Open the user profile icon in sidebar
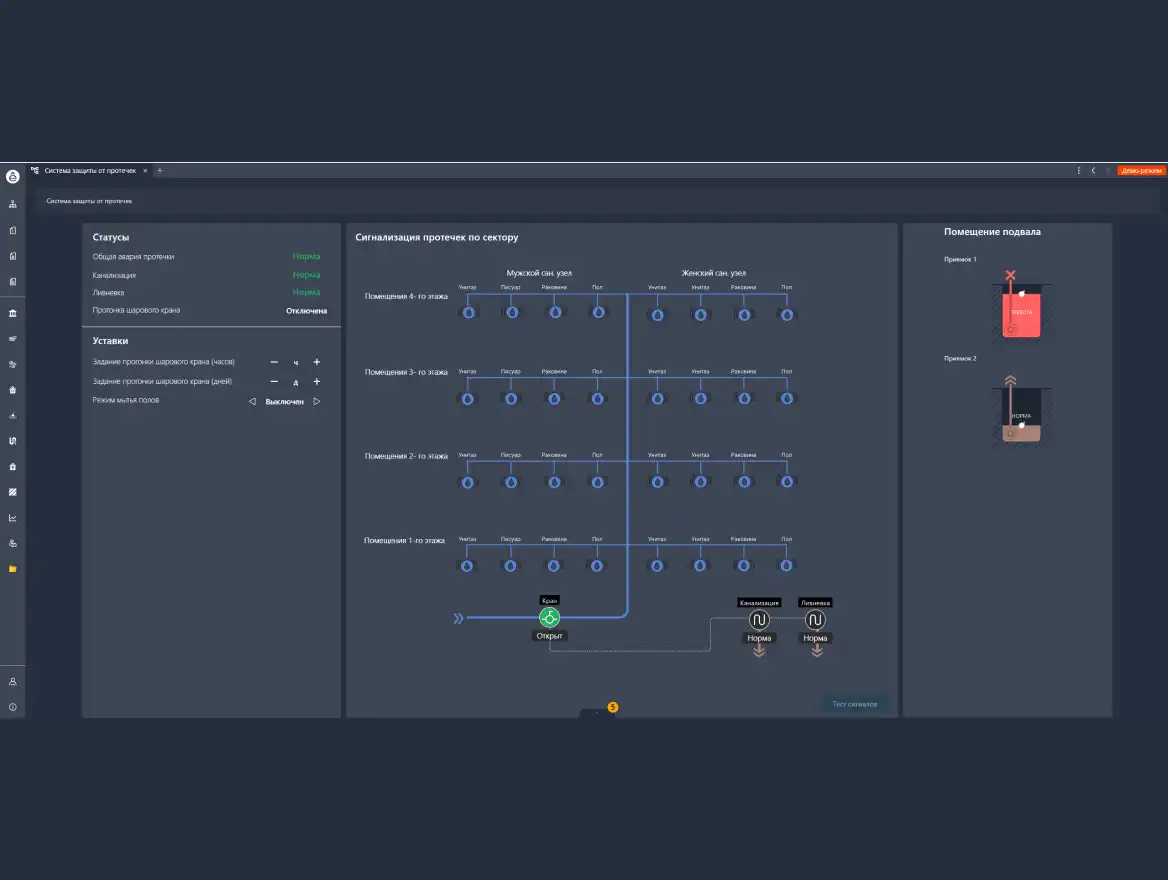Screen dimensions: 1168x880 [x=13, y=681]
